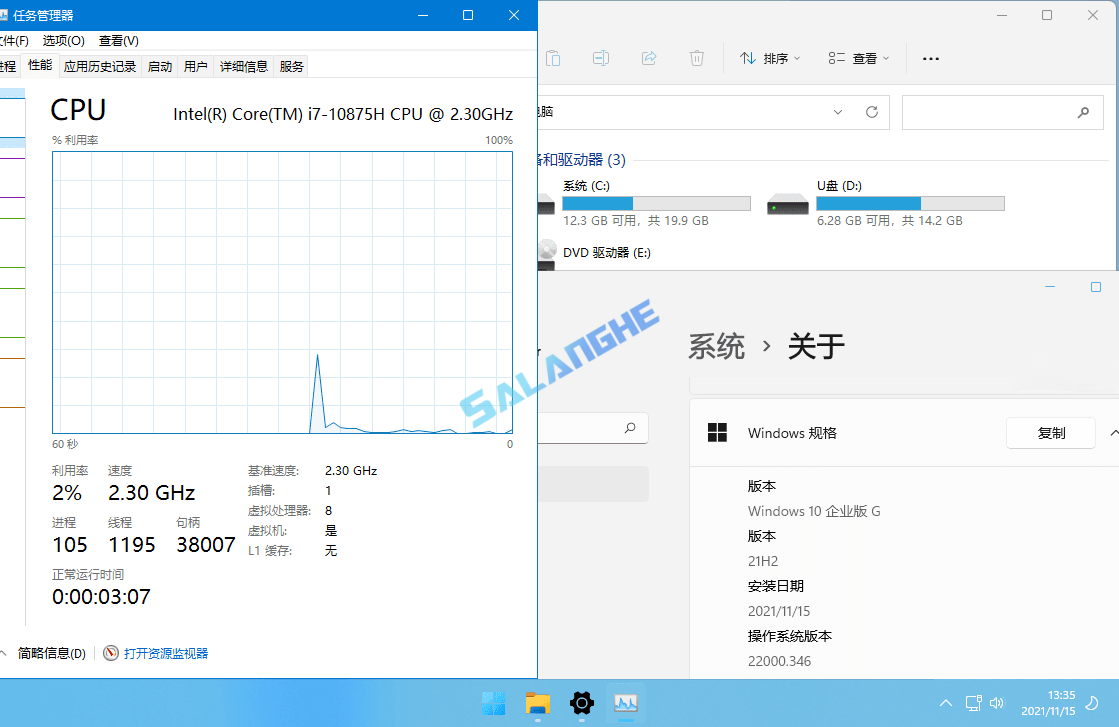Click the Windows logo in Windows 规格

click(717, 433)
